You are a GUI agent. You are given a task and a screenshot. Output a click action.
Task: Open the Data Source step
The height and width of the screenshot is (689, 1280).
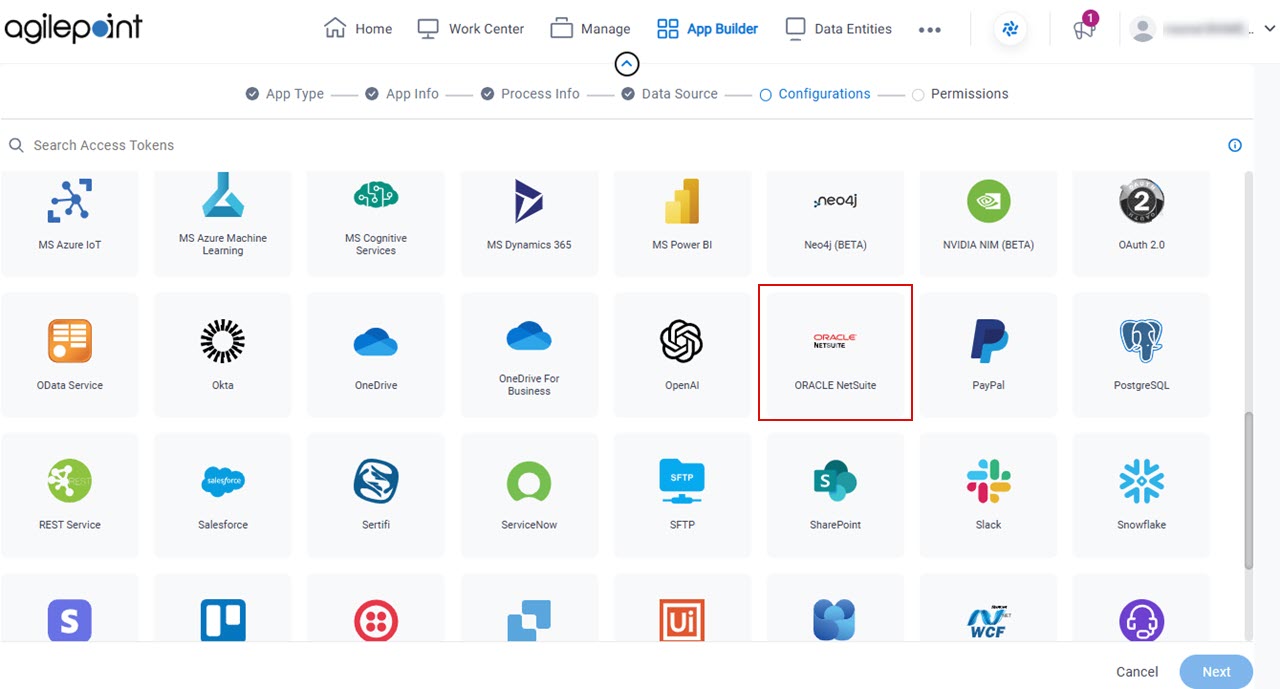point(669,94)
